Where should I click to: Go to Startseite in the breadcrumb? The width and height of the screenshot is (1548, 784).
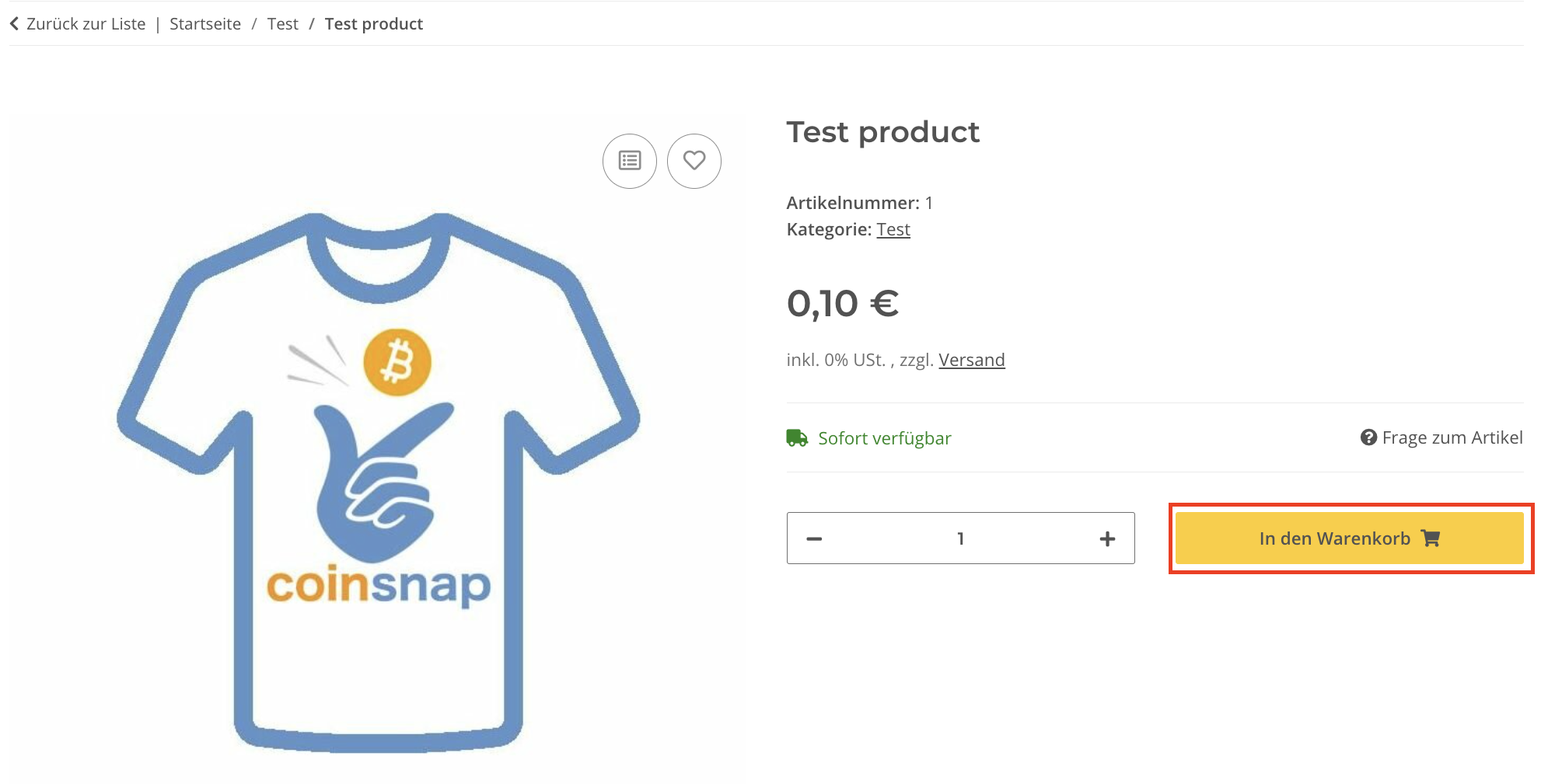205,24
